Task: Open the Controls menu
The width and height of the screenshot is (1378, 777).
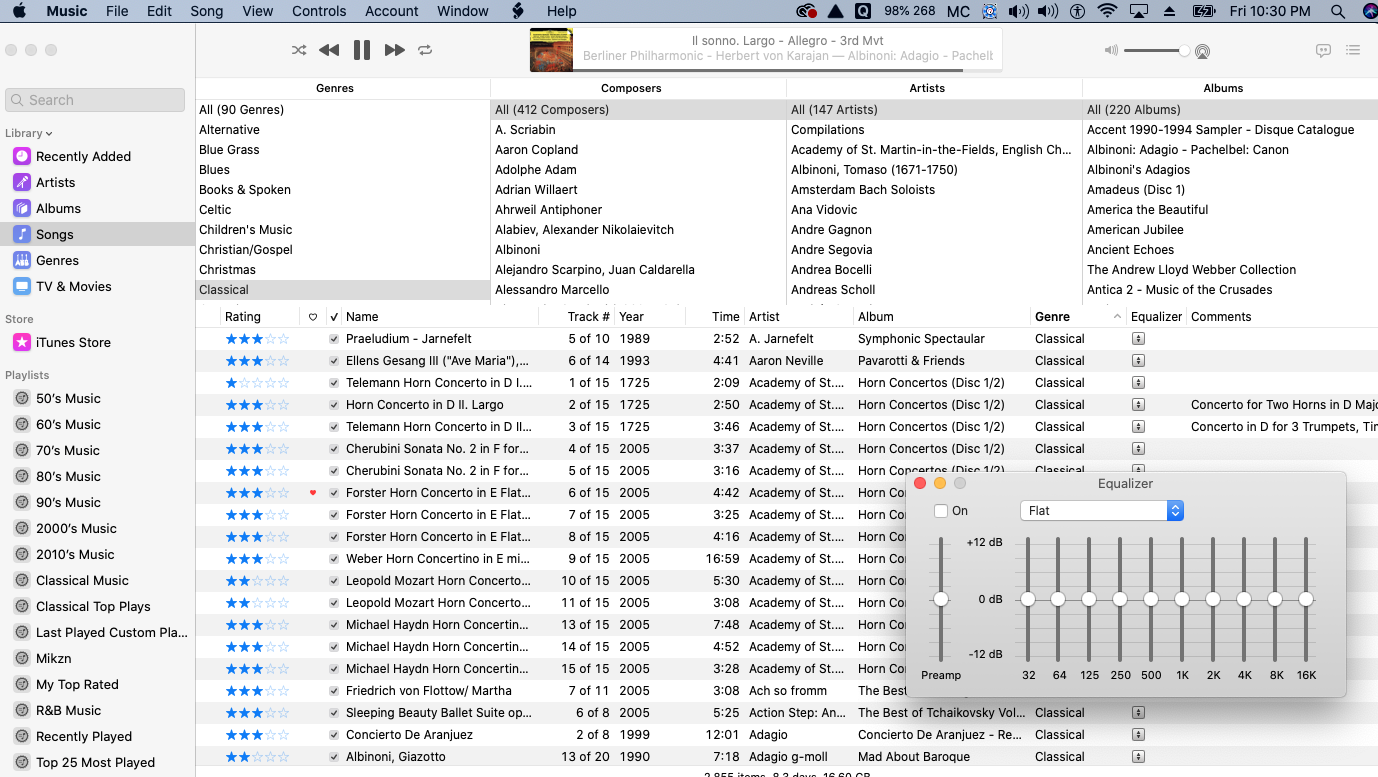Action: (319, 11)
